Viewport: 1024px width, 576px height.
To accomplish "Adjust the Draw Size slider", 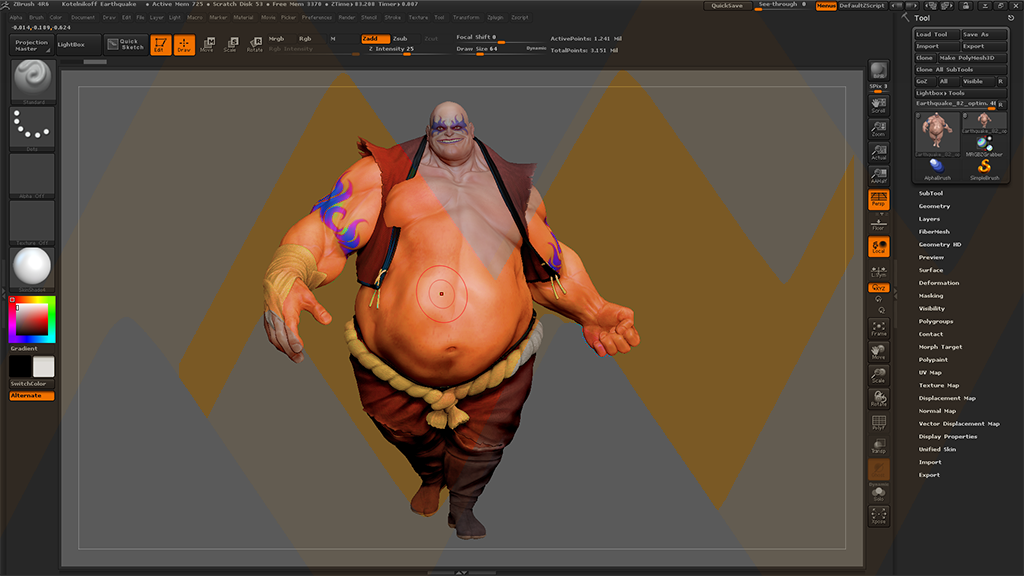I will coord(502,49).
